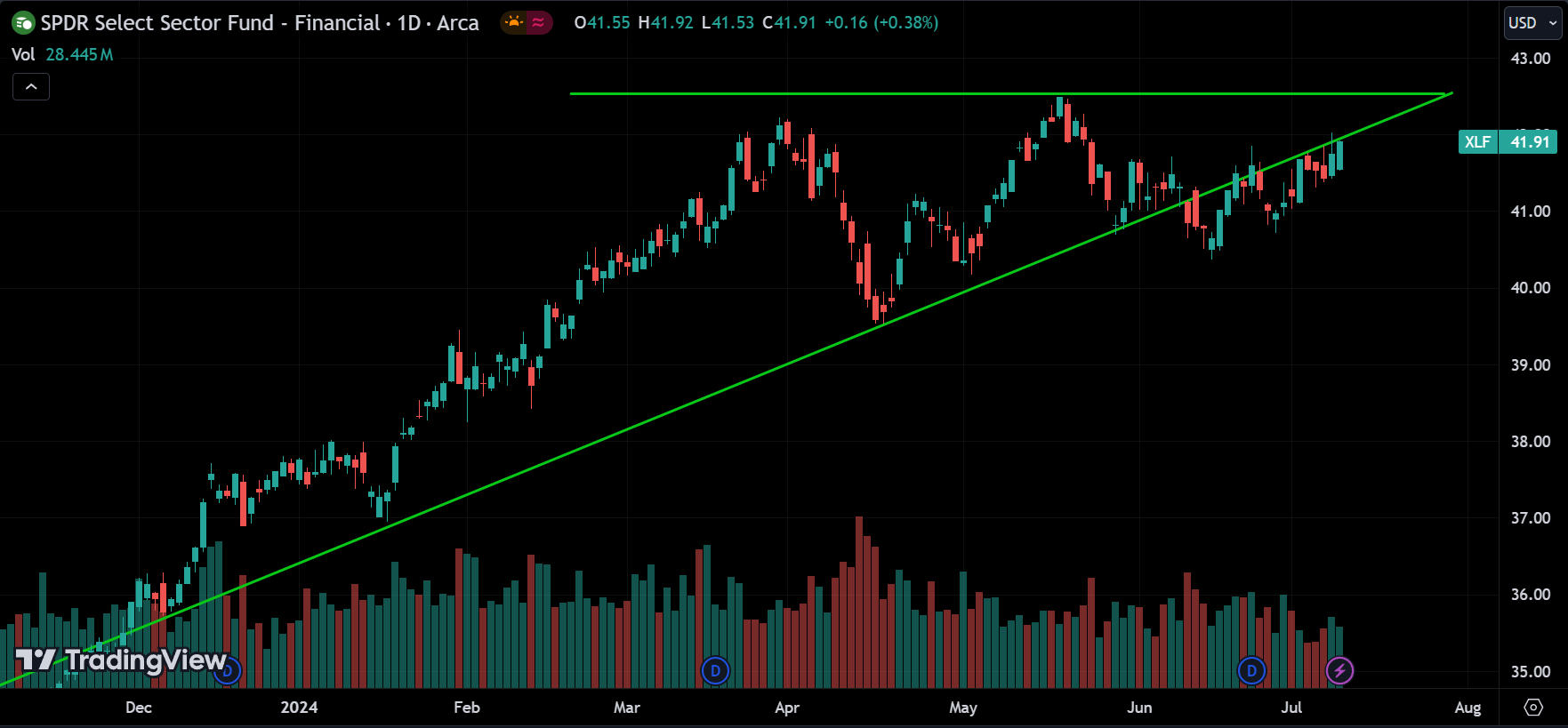Image resolution: width=1568 pixels, height=728 pixels.
Task: Click the current price tag 41.91
Action: pyautogui.click(x=1529, y=141)
